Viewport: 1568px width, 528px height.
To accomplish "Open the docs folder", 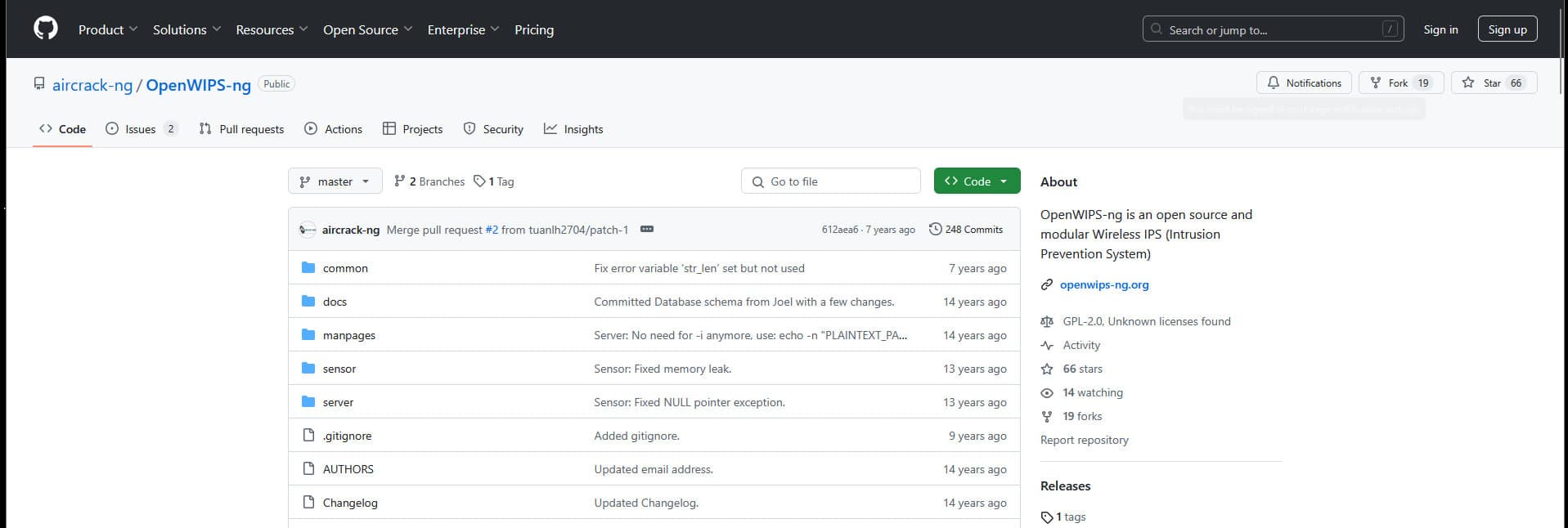I will pyautogui.click(x=335, y=302).
